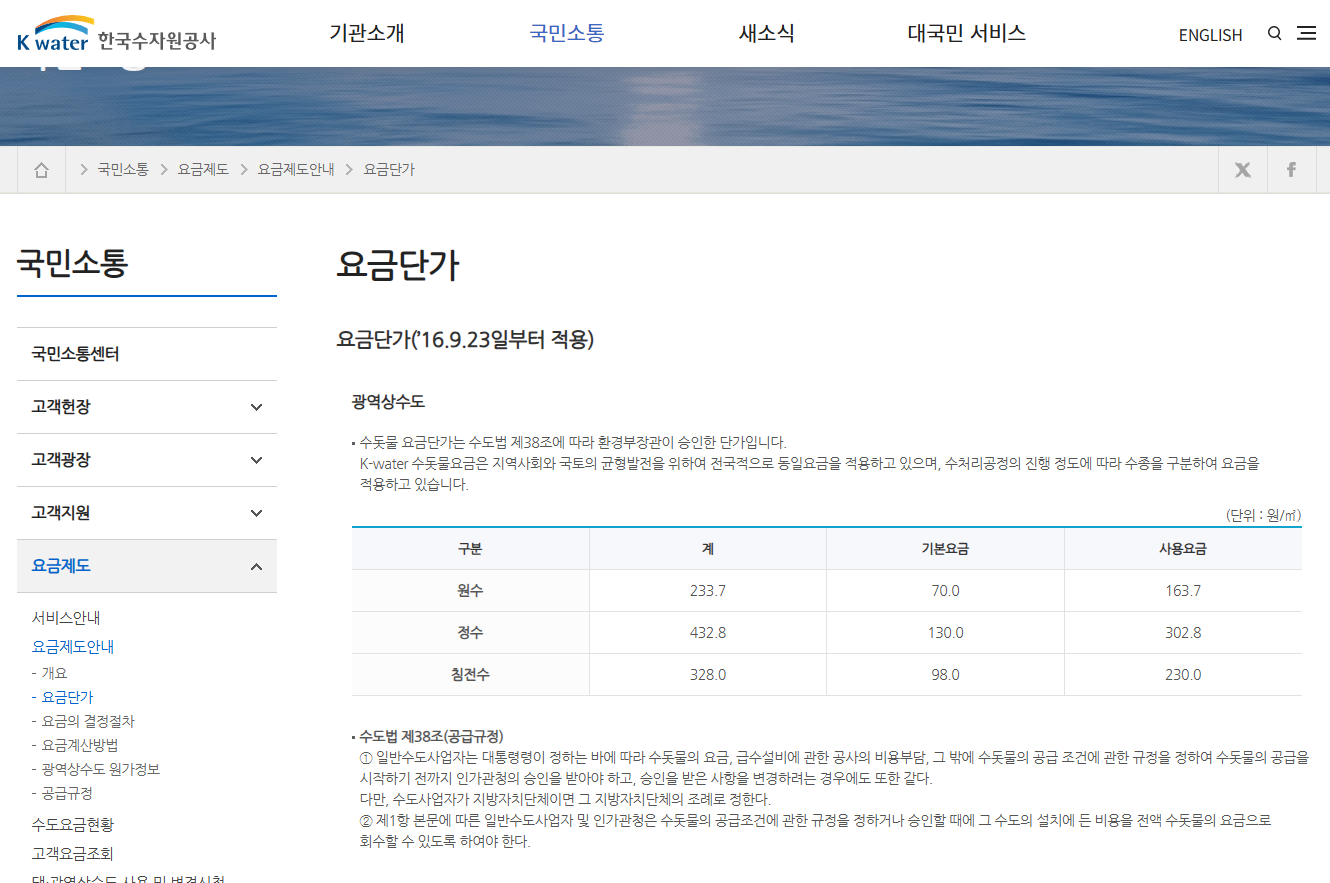Share the page via the X icon
Viewport: 1330px width, 883px height.
[1241, 169]
